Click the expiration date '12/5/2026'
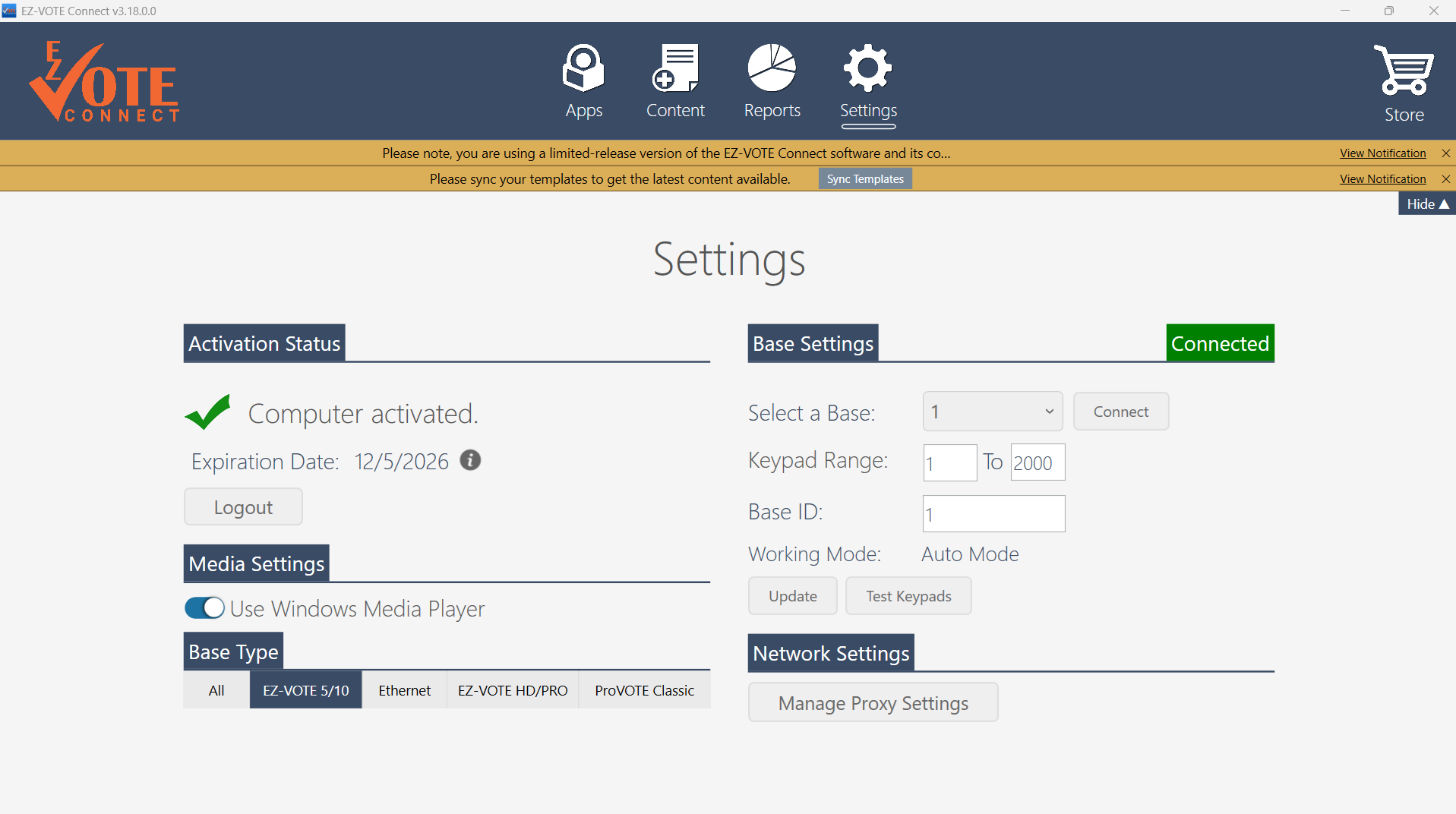 (x=401, y=462)
